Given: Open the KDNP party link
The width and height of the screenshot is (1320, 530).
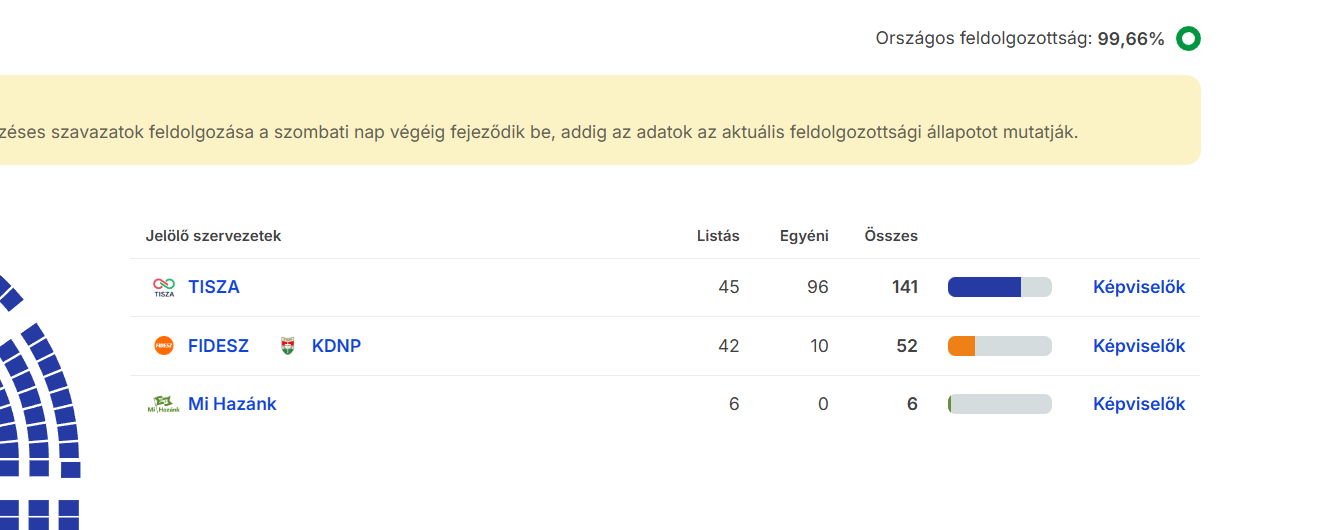Looking at the screenshot, I should tap(336, 346).
